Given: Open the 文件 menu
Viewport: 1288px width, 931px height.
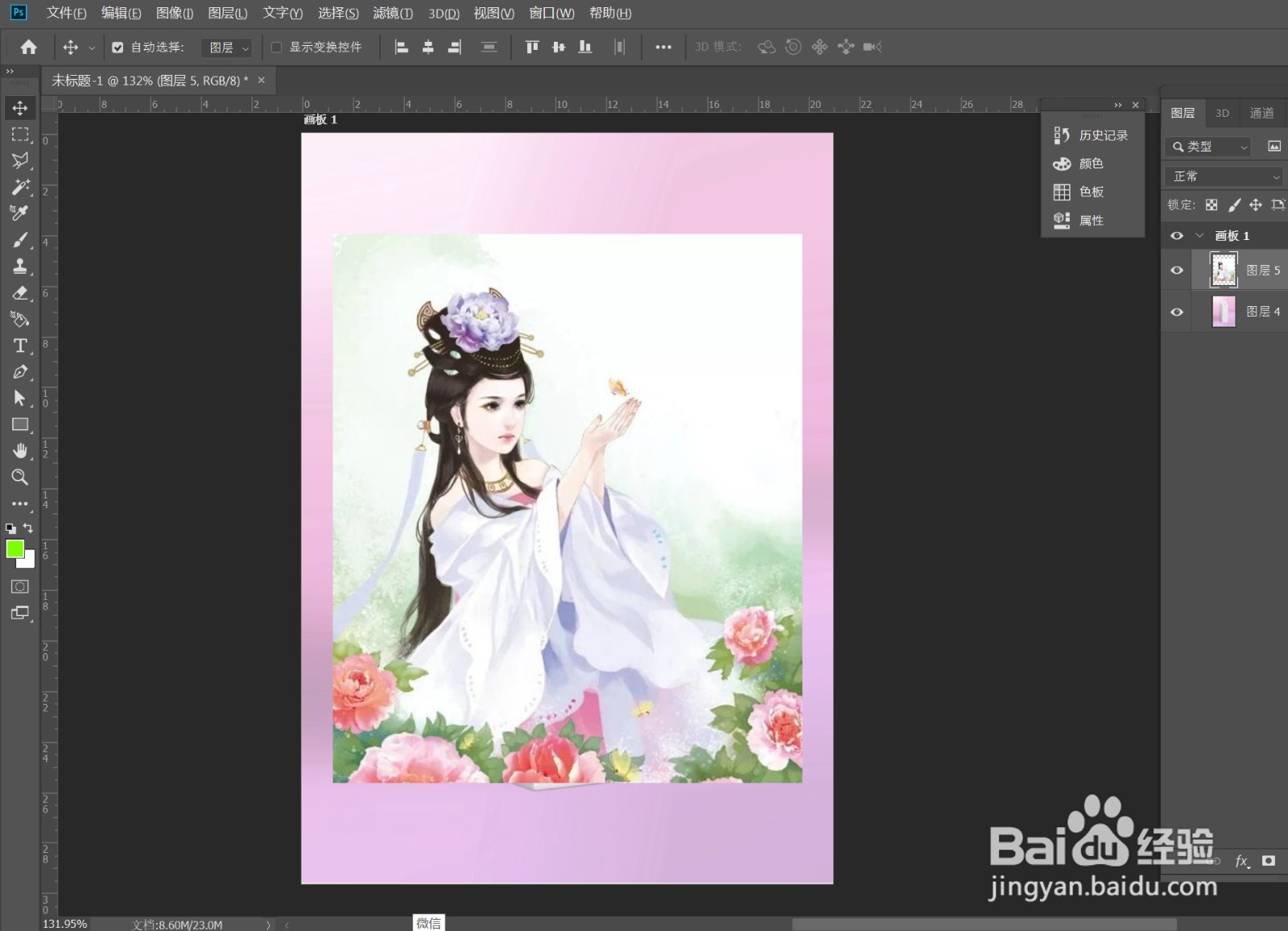Looking at the screenshot, I should (67, 13).
